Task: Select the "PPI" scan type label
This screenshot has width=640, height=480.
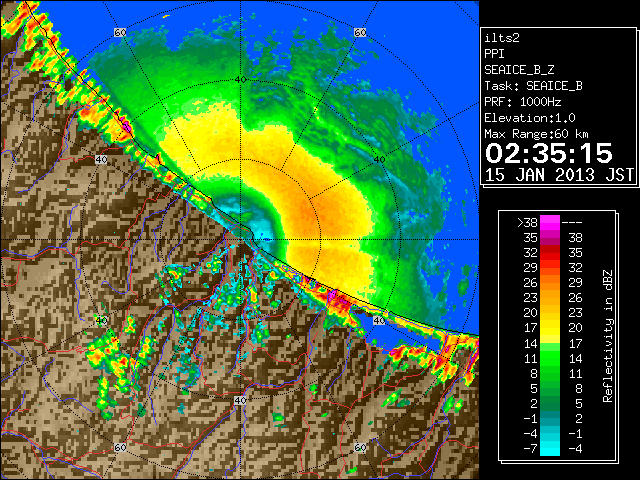Action: click(494, 54)
